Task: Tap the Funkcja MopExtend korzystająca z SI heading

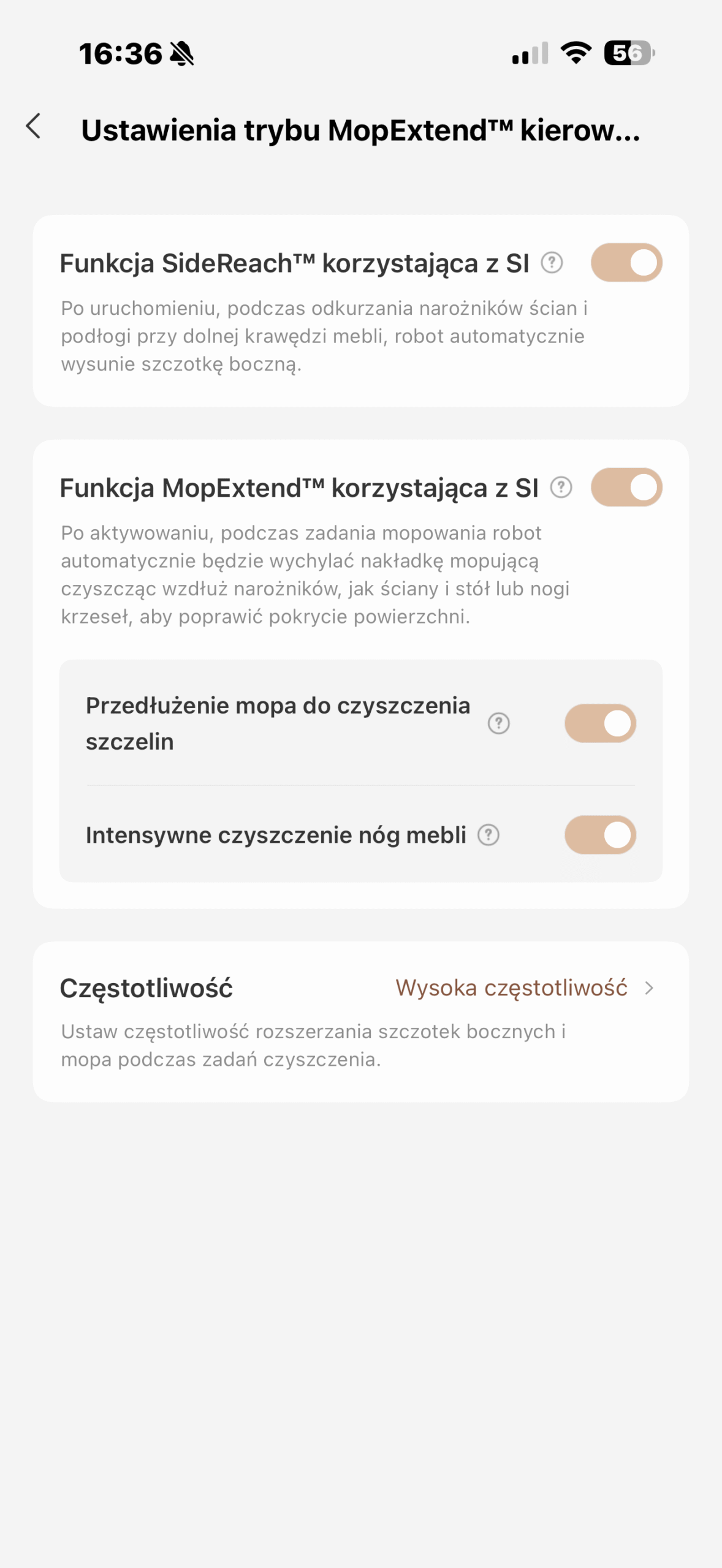Action: 299,488
